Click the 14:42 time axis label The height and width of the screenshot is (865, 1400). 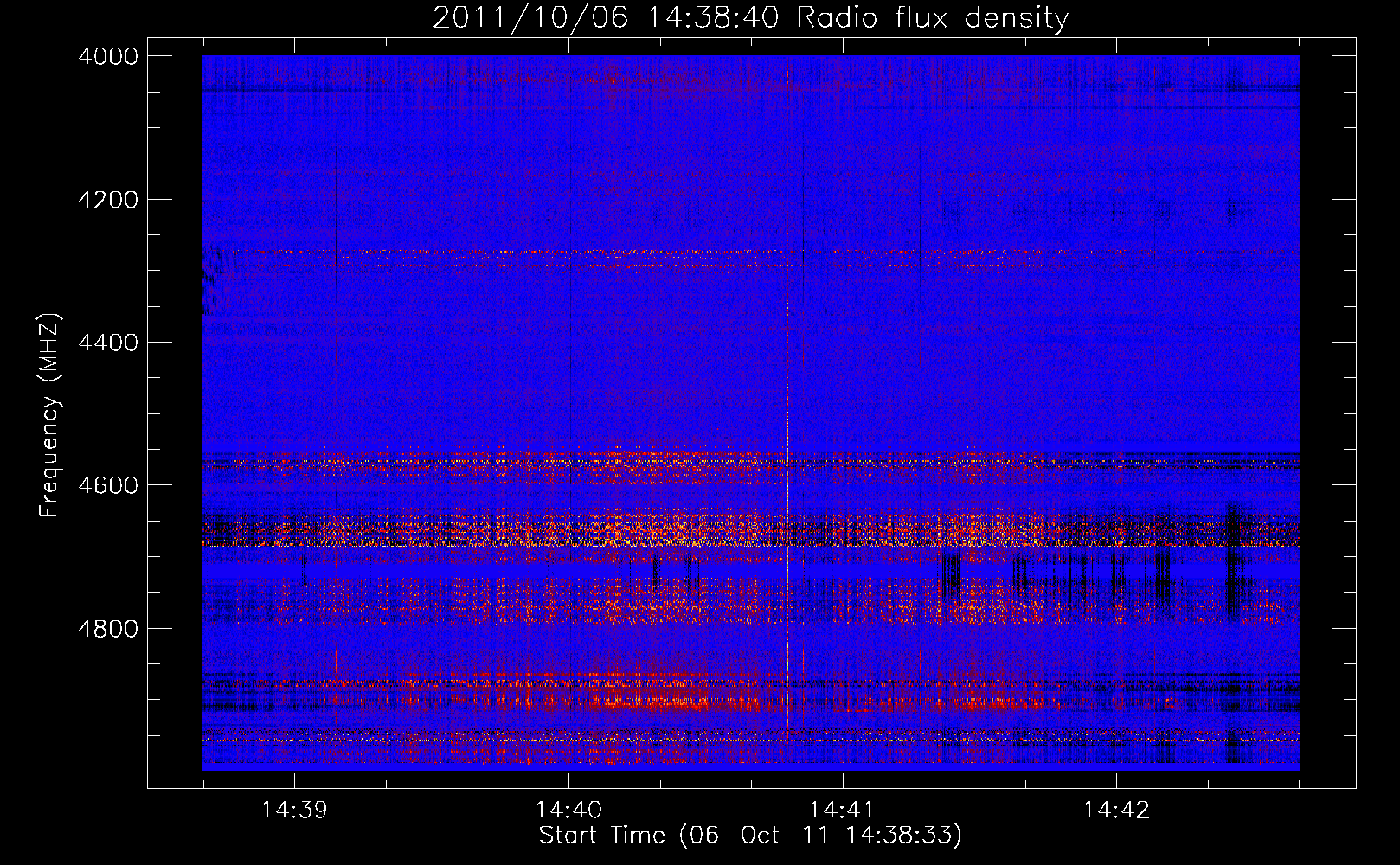coord(1116,811)
